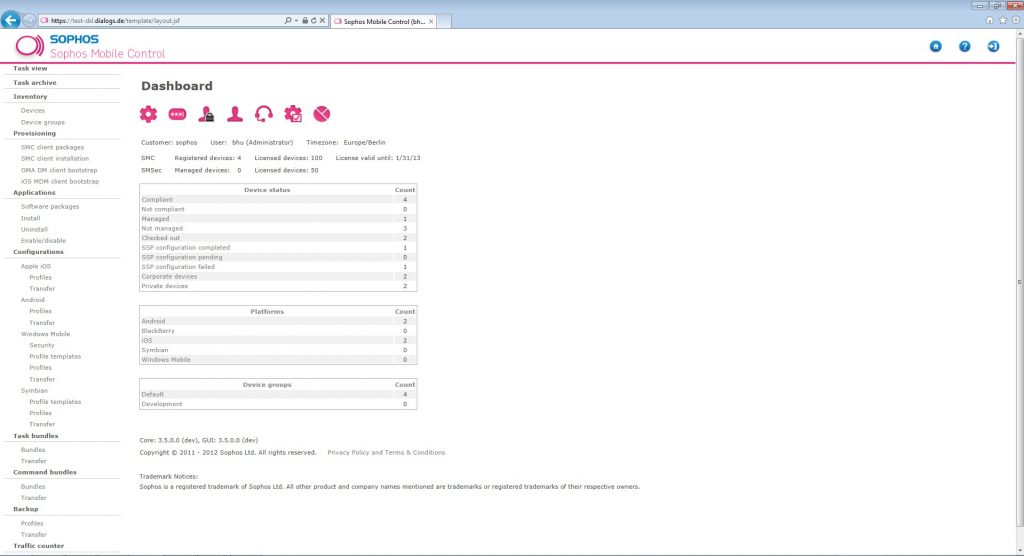Screen dimensions: 1024x556
Task: Open Profile templates under Symbian
Action: pos(55,402)
